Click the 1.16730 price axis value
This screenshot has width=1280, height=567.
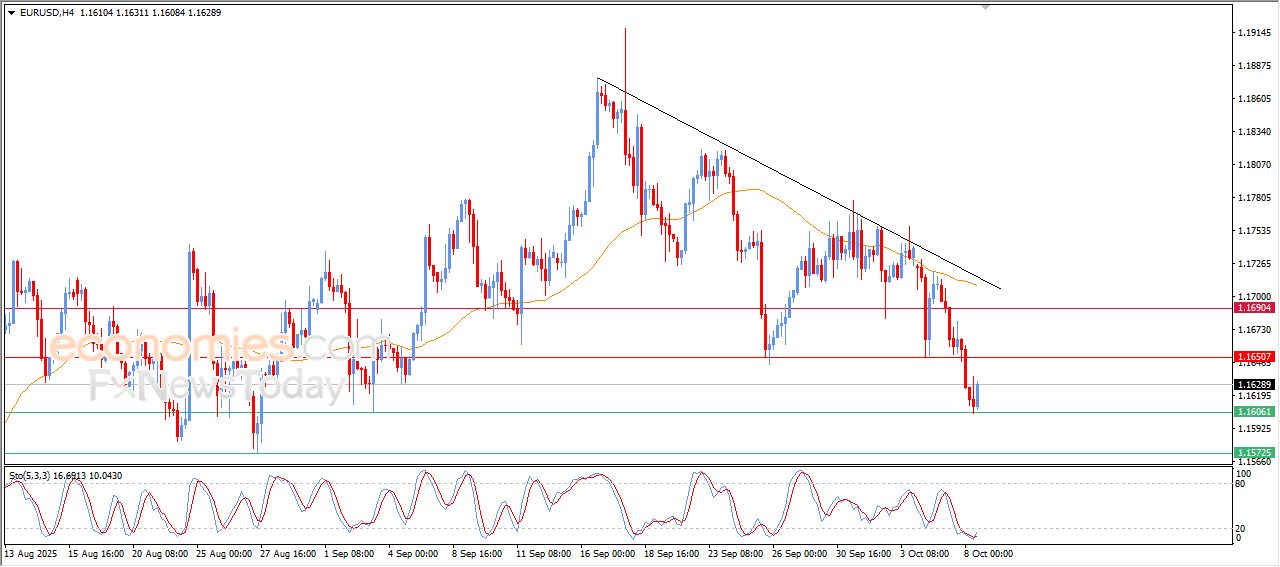[x=1253, y=330]
